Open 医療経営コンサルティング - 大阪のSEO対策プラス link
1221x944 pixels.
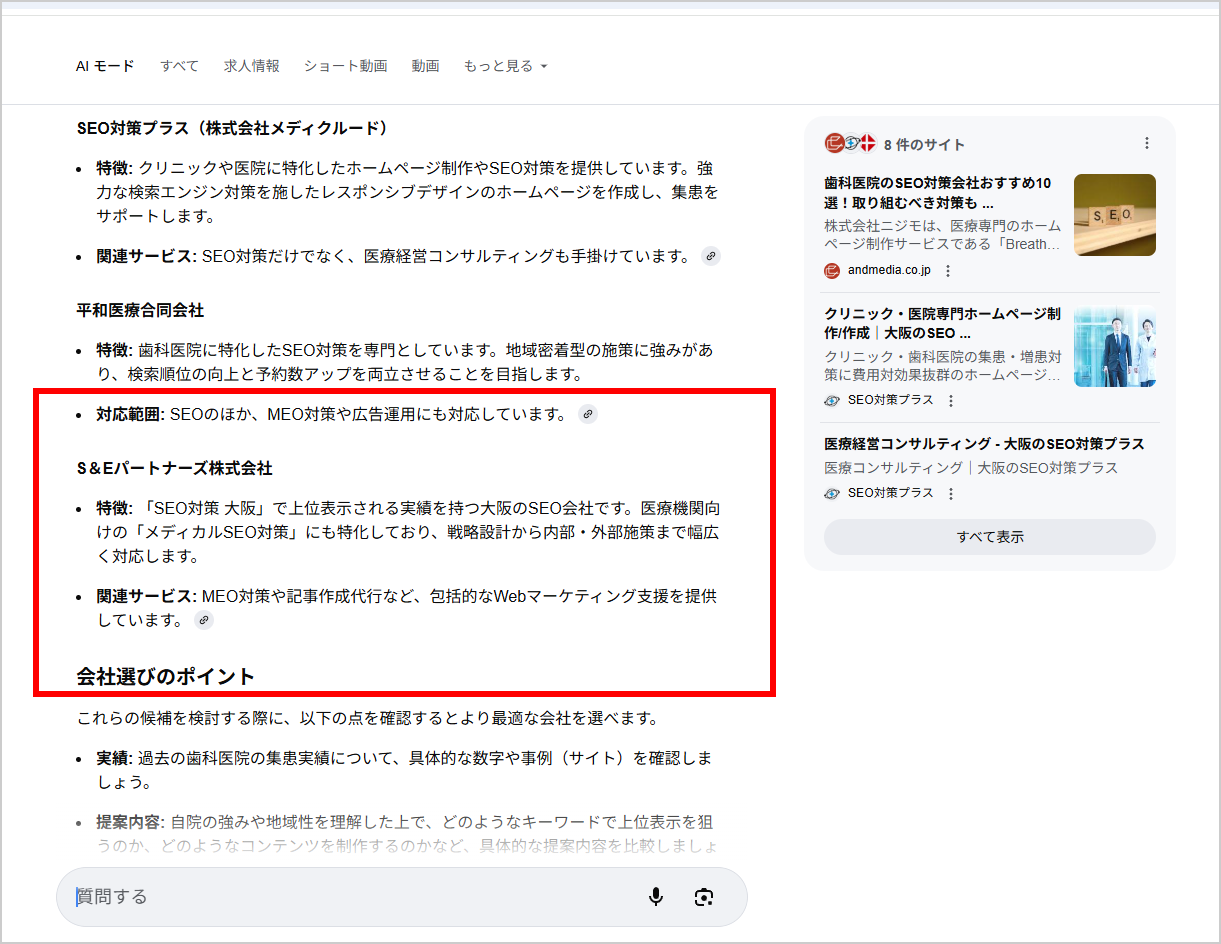click(x=984, y=444)
